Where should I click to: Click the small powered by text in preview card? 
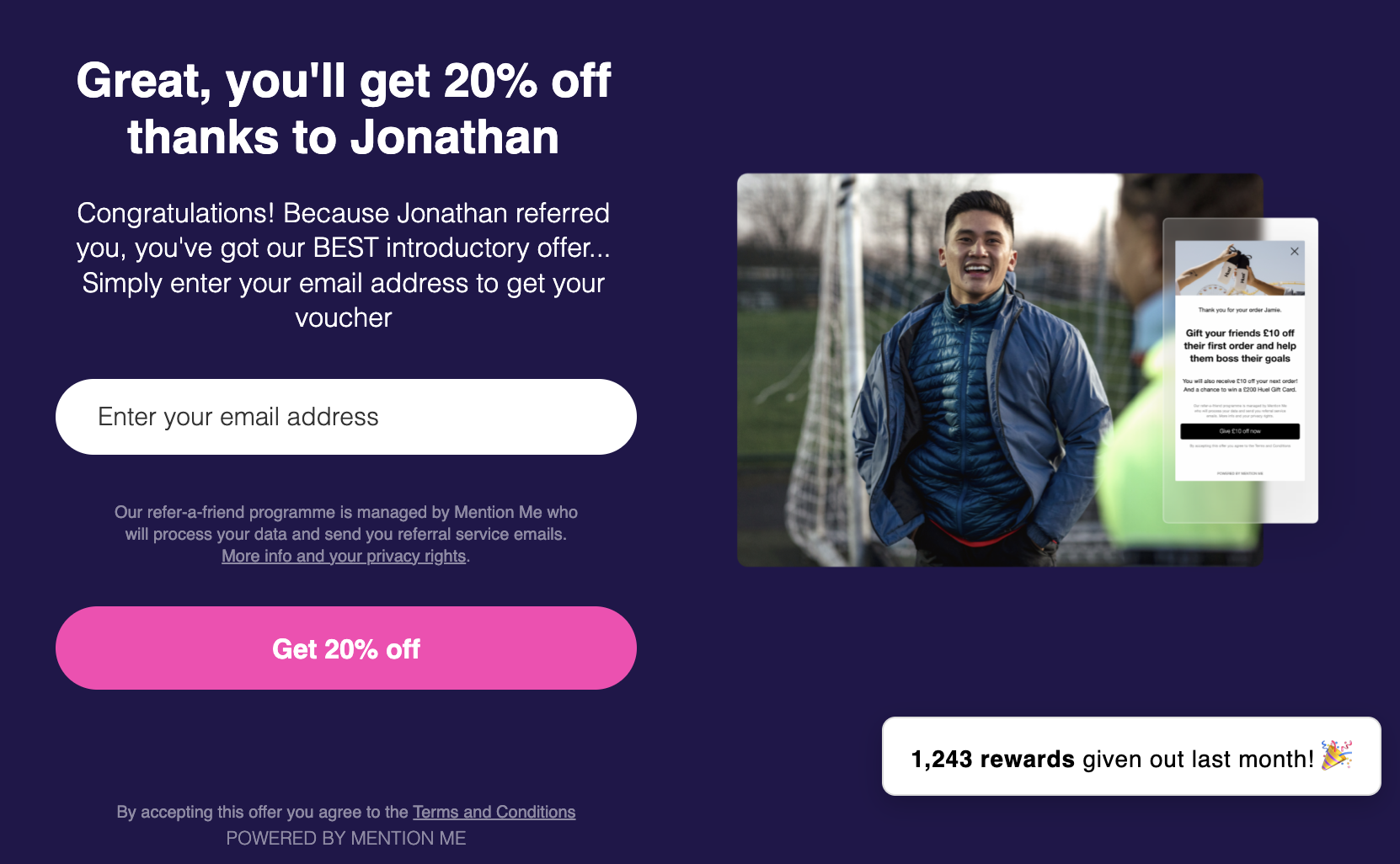point(1240,473)
